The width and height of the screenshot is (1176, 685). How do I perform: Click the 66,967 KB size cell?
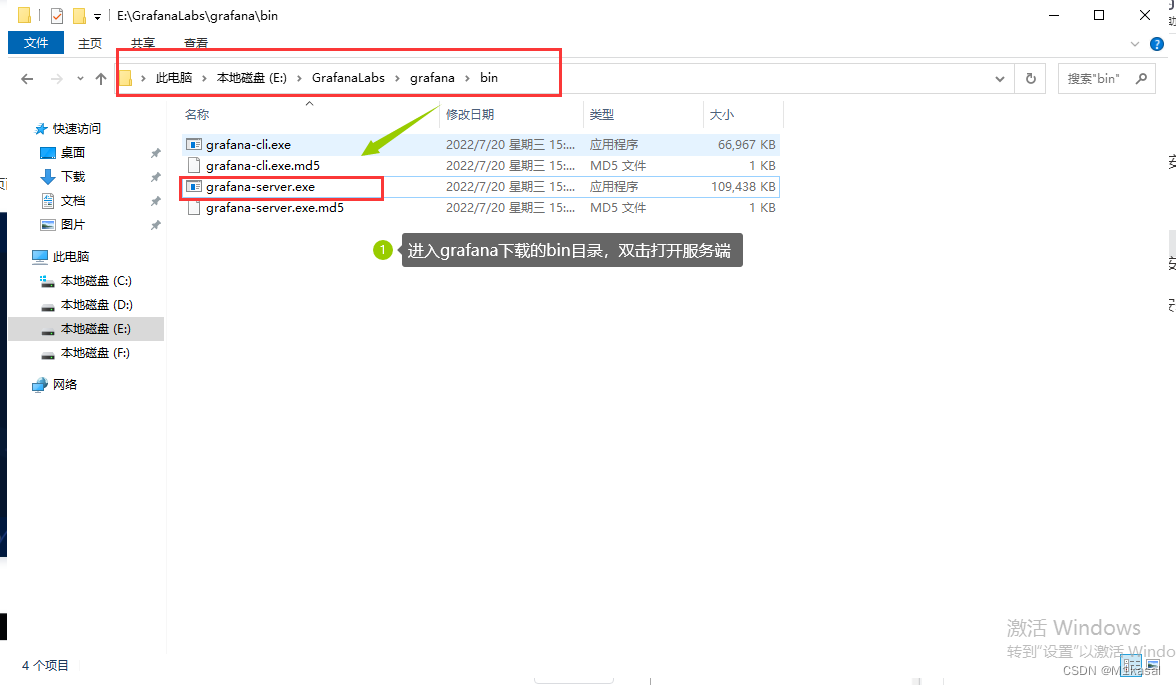(x=746, y=145)
